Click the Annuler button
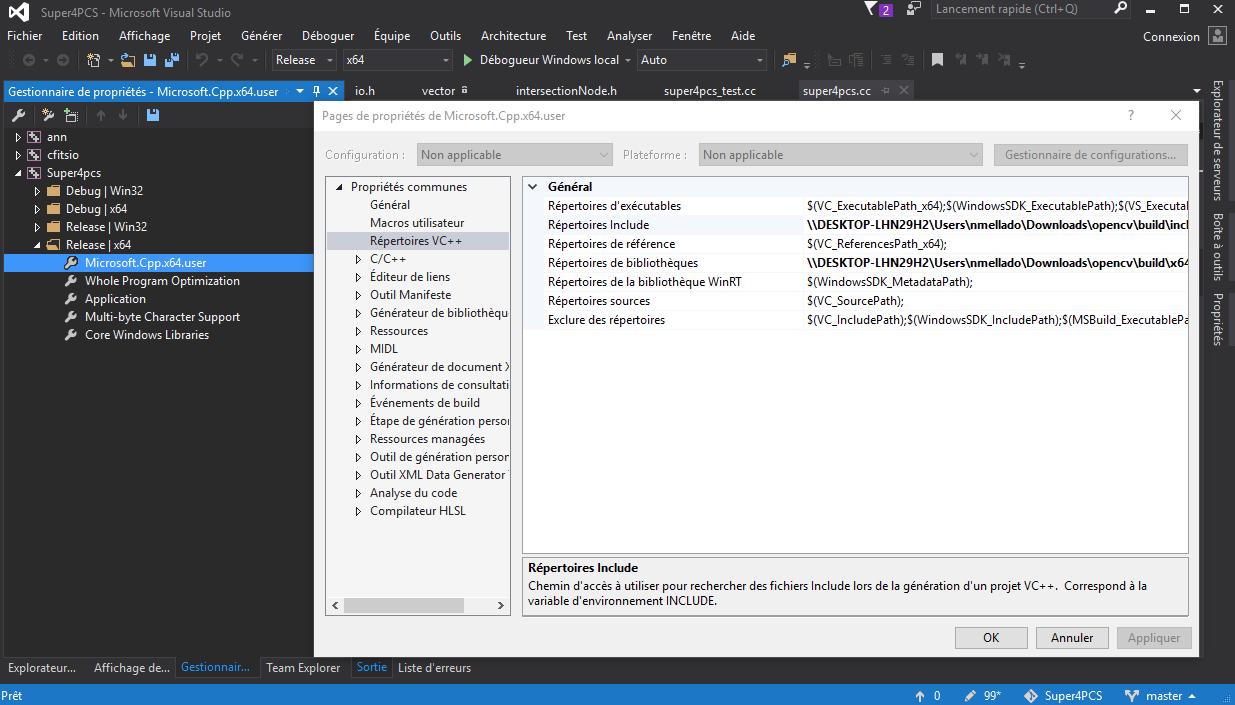Viewport: 1235px width, 705px height. click(x=1072, y=638)
